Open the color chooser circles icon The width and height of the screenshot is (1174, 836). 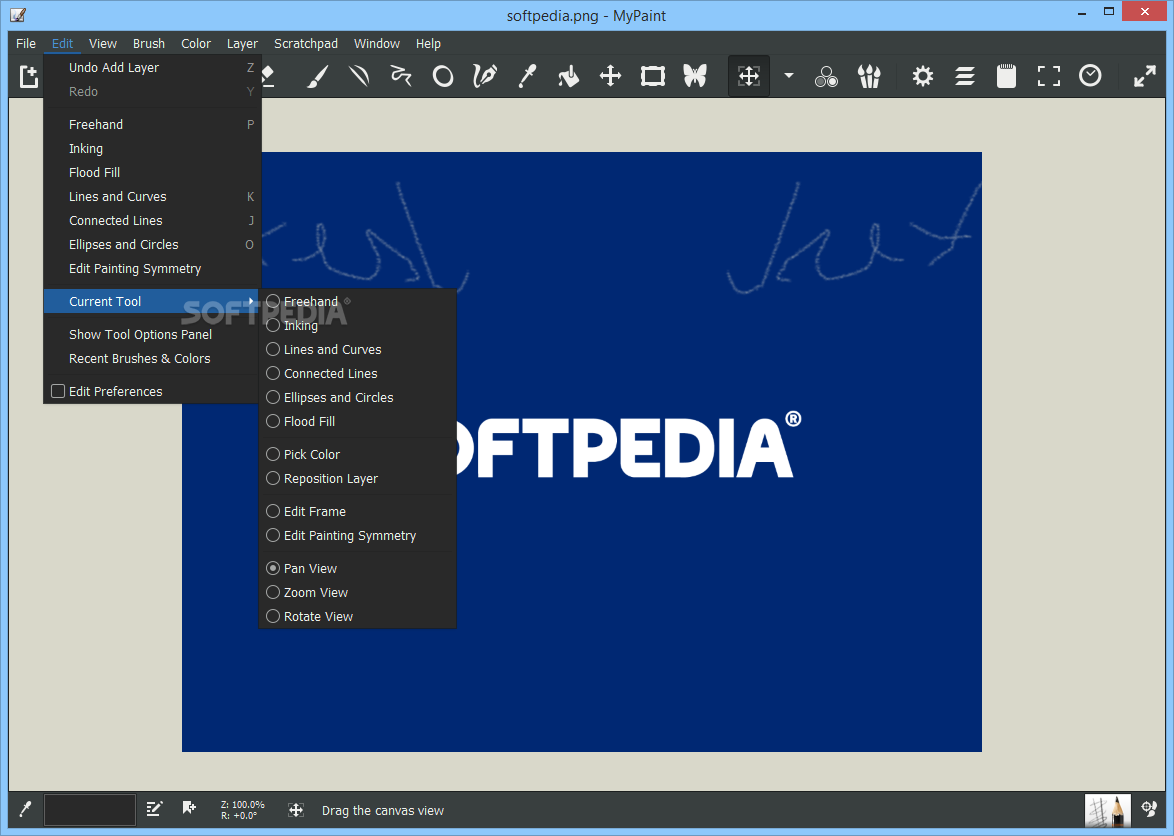827,76
